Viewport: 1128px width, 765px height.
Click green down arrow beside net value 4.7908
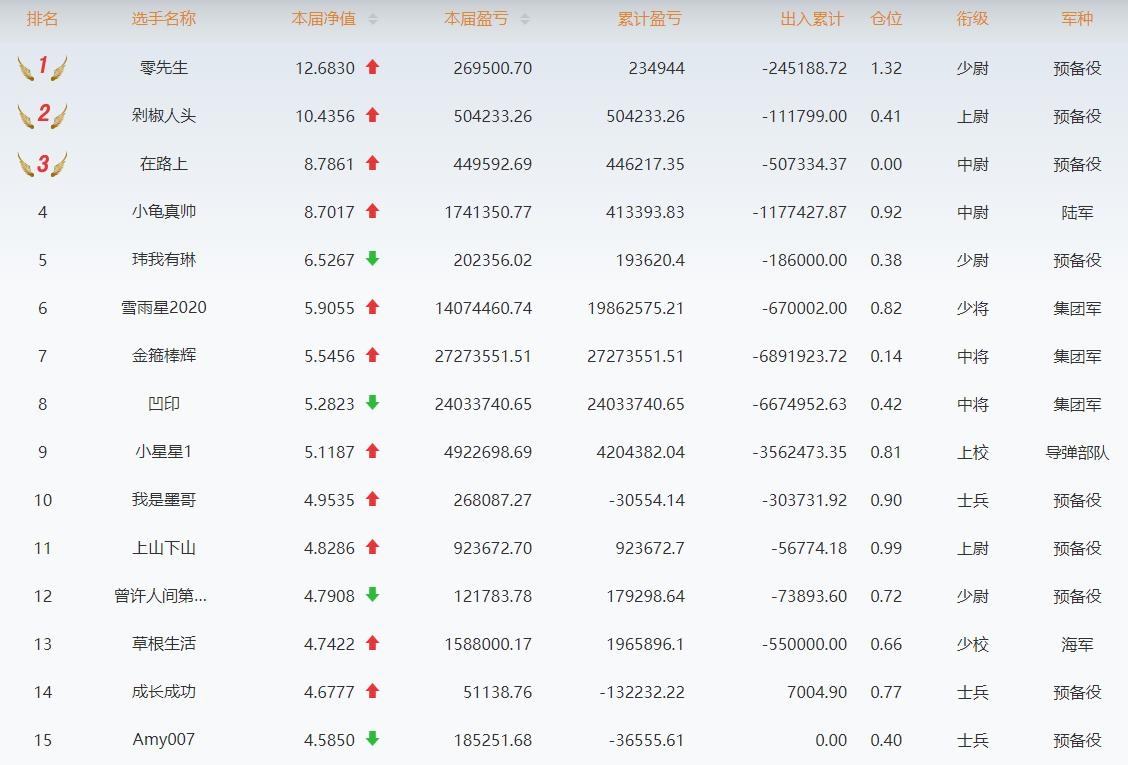coord(373,595)
